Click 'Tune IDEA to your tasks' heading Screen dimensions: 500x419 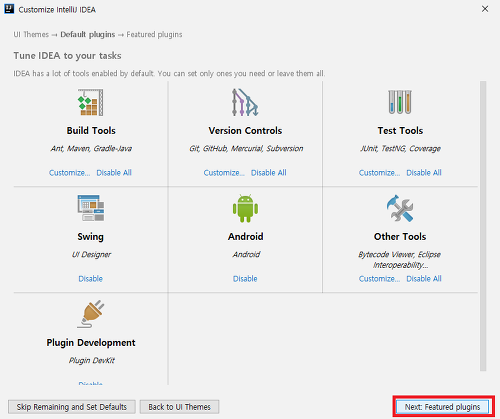67,56
